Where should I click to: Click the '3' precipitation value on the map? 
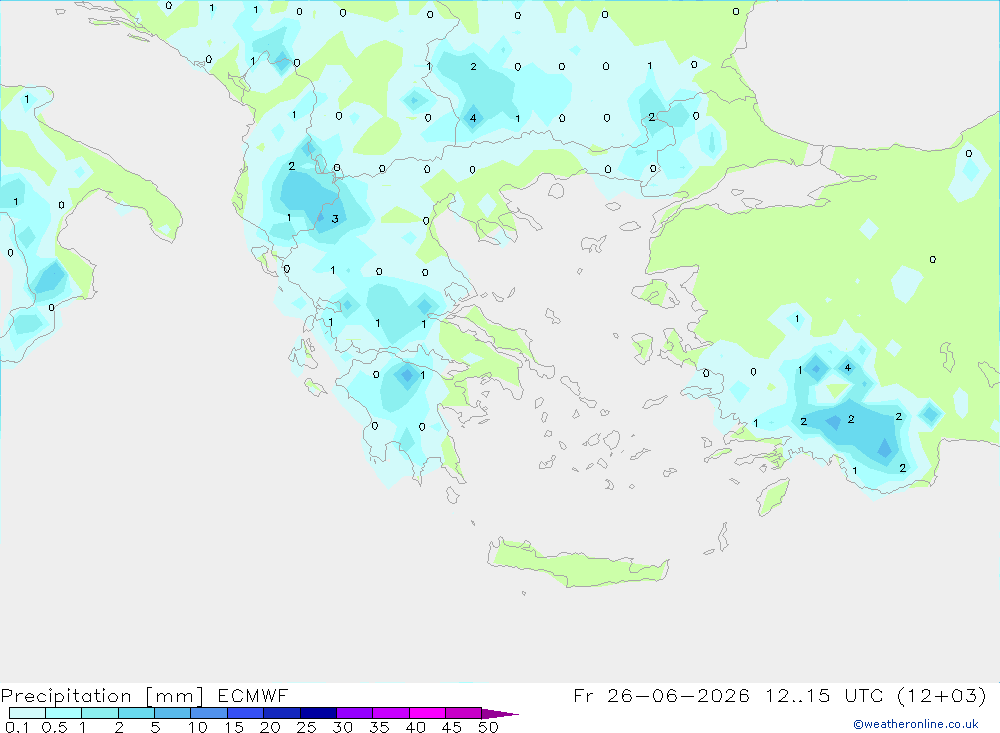(335, 219)
